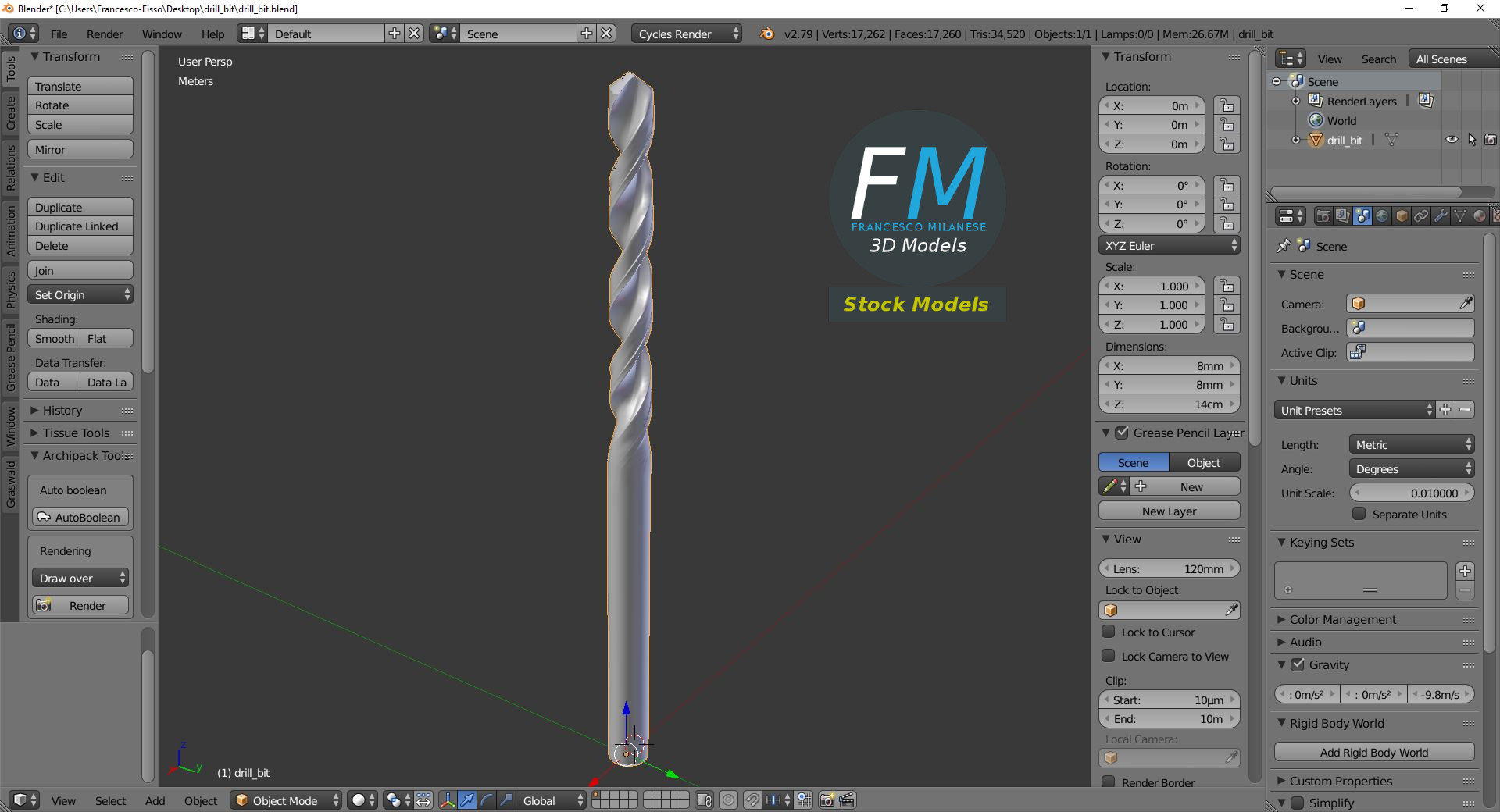Open the Help menu
This screenshot has width=1500, height=812.
(212, 34)
